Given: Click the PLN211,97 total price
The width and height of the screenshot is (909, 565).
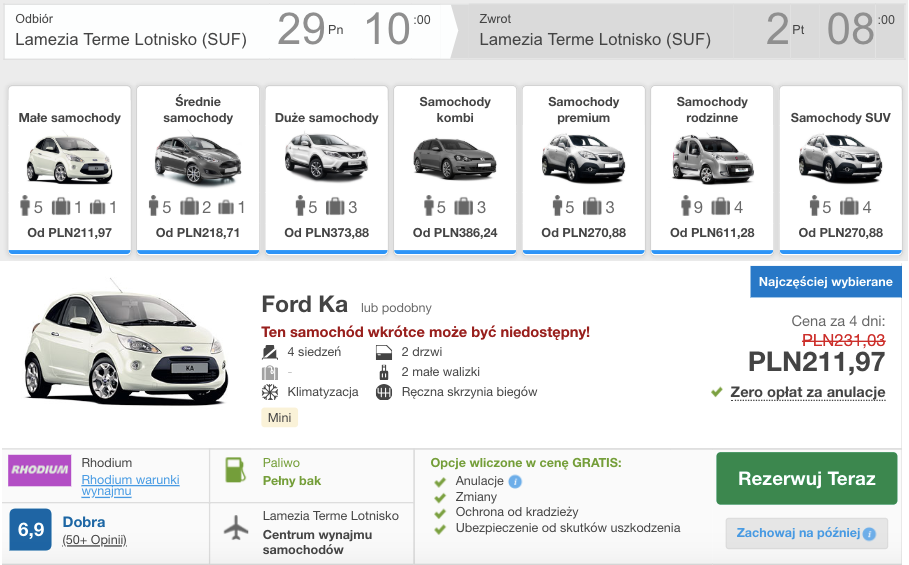Looking at the screenshot, I should point(816,362).
